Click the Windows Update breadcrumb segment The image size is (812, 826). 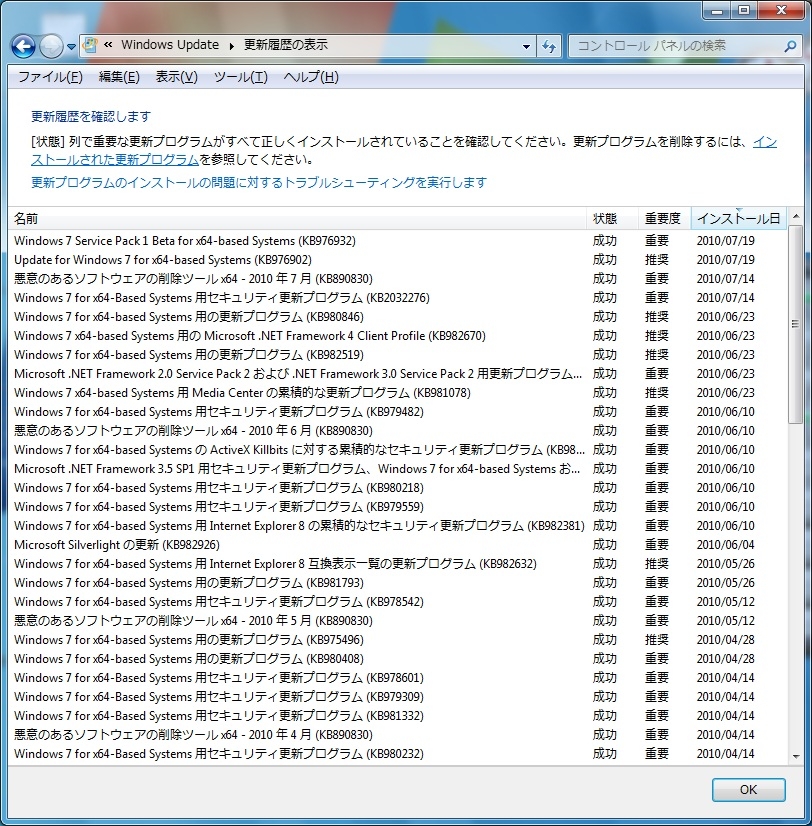[170, 45]
